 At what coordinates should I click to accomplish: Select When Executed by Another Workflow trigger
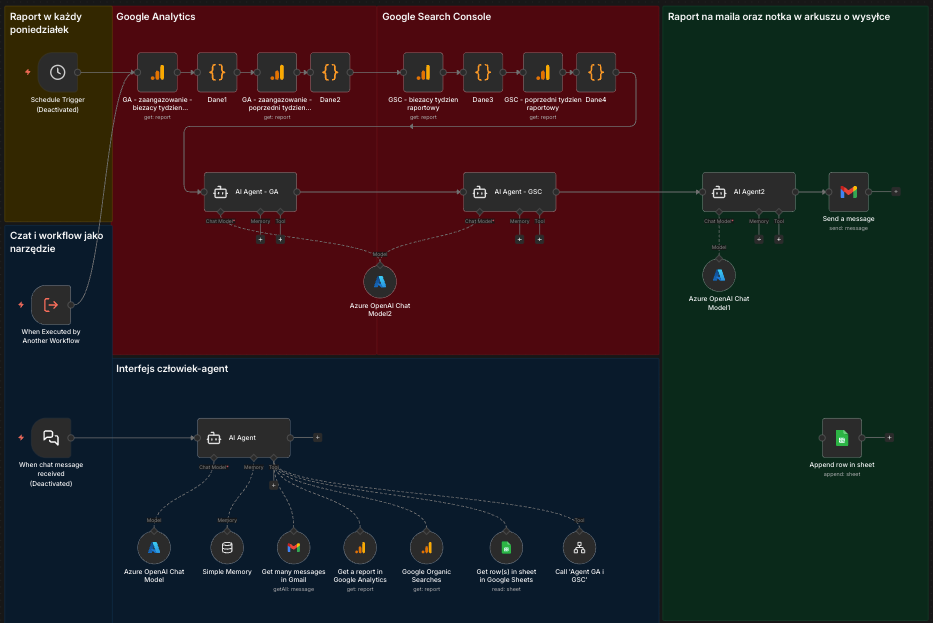click(x=51, y=305)
